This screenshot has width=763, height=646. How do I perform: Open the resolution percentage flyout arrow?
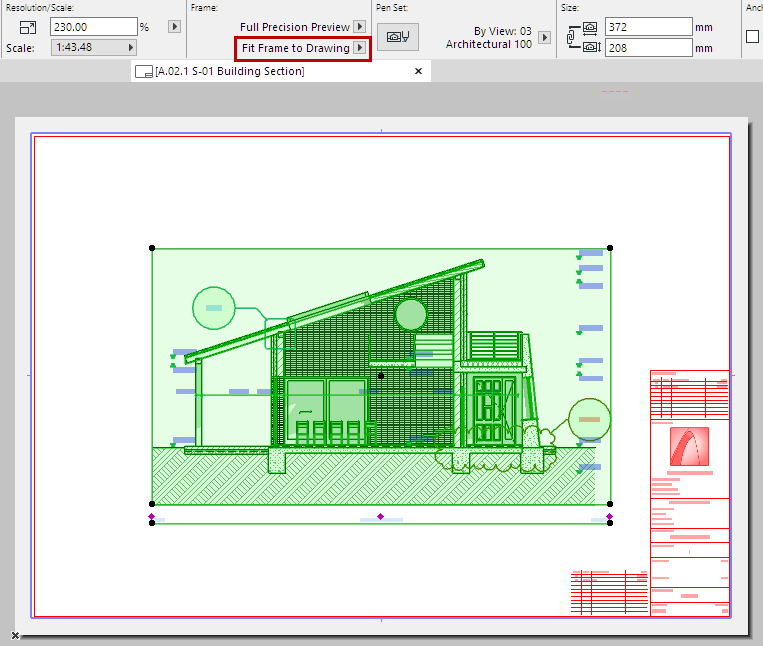pyautogui.click(x=174, y=27)
